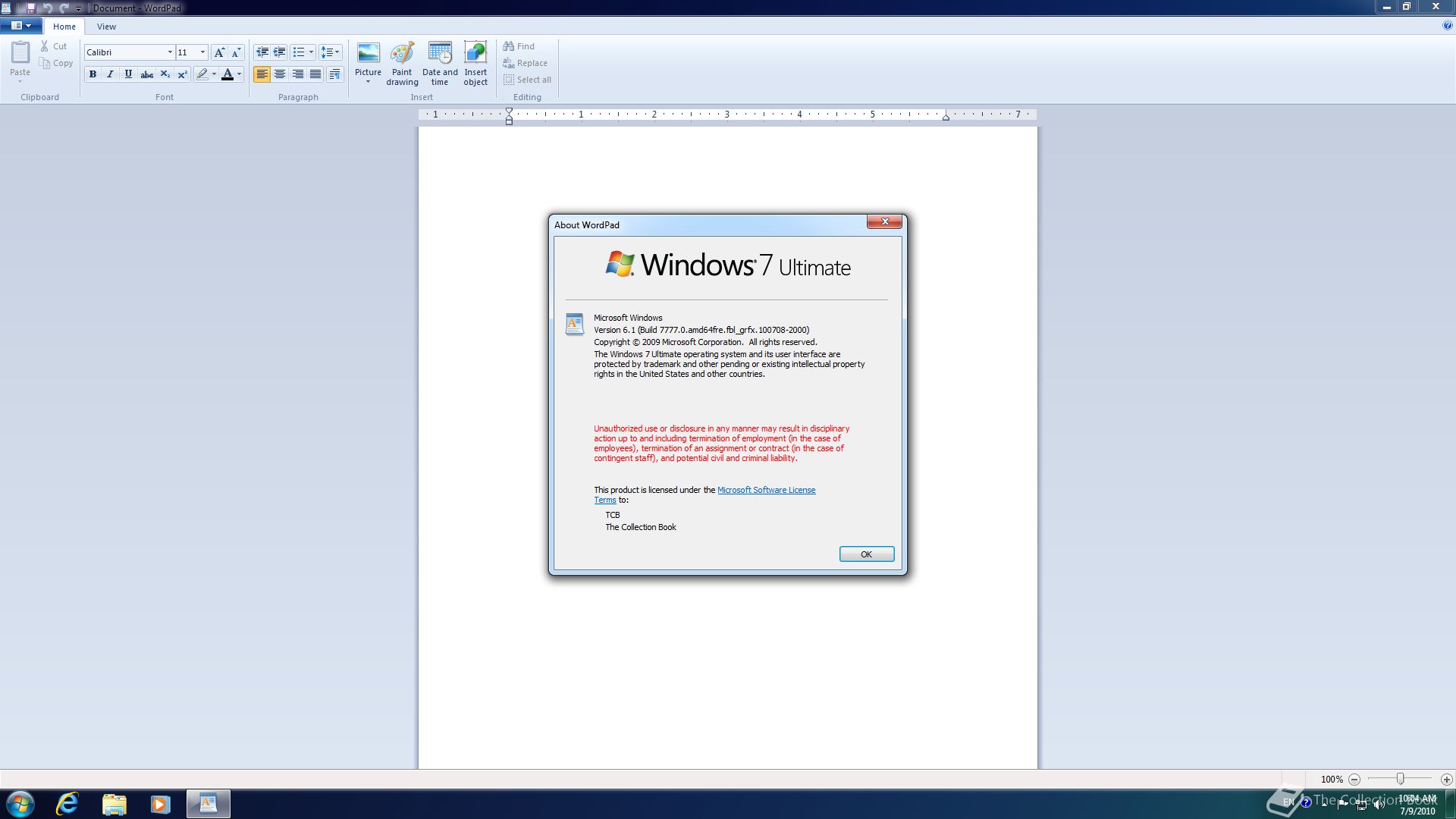Open the line spacing dropdown
This screenshot has height=819, width=1456.
pos(331,52)
